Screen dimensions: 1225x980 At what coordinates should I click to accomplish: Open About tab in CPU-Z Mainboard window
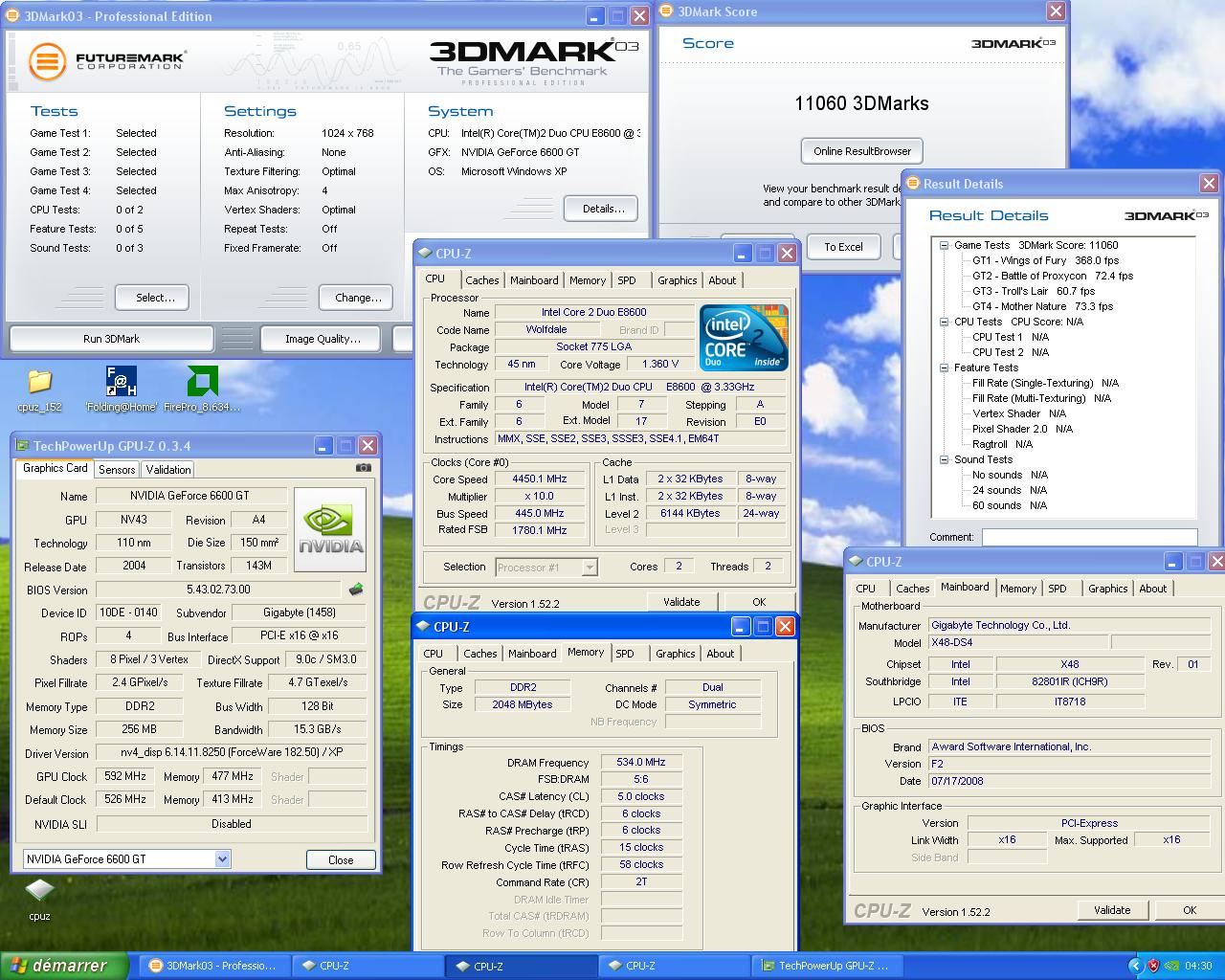coord(1152,589)
